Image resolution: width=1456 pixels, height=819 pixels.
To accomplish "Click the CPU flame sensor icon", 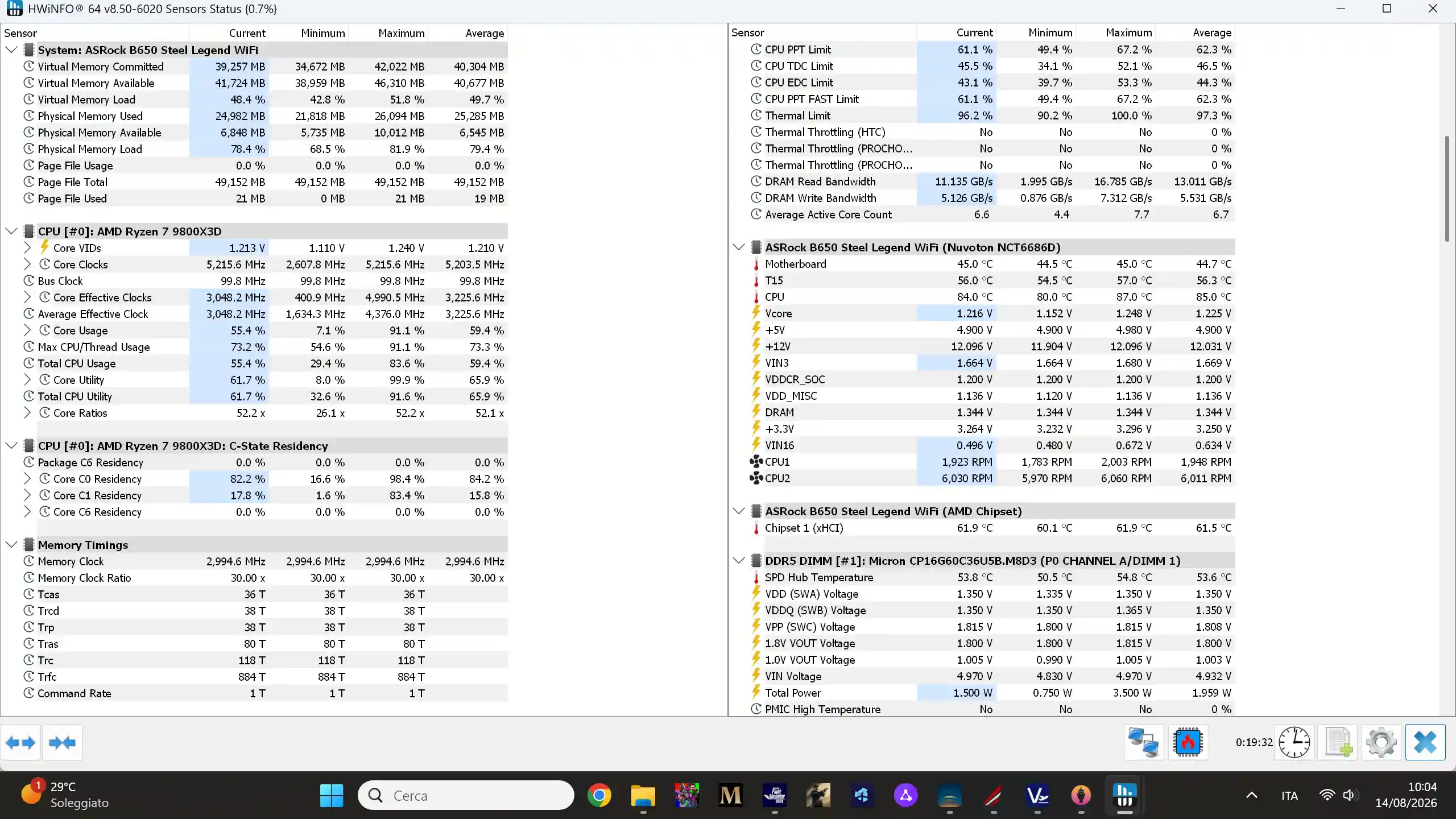I will 1188,742.
